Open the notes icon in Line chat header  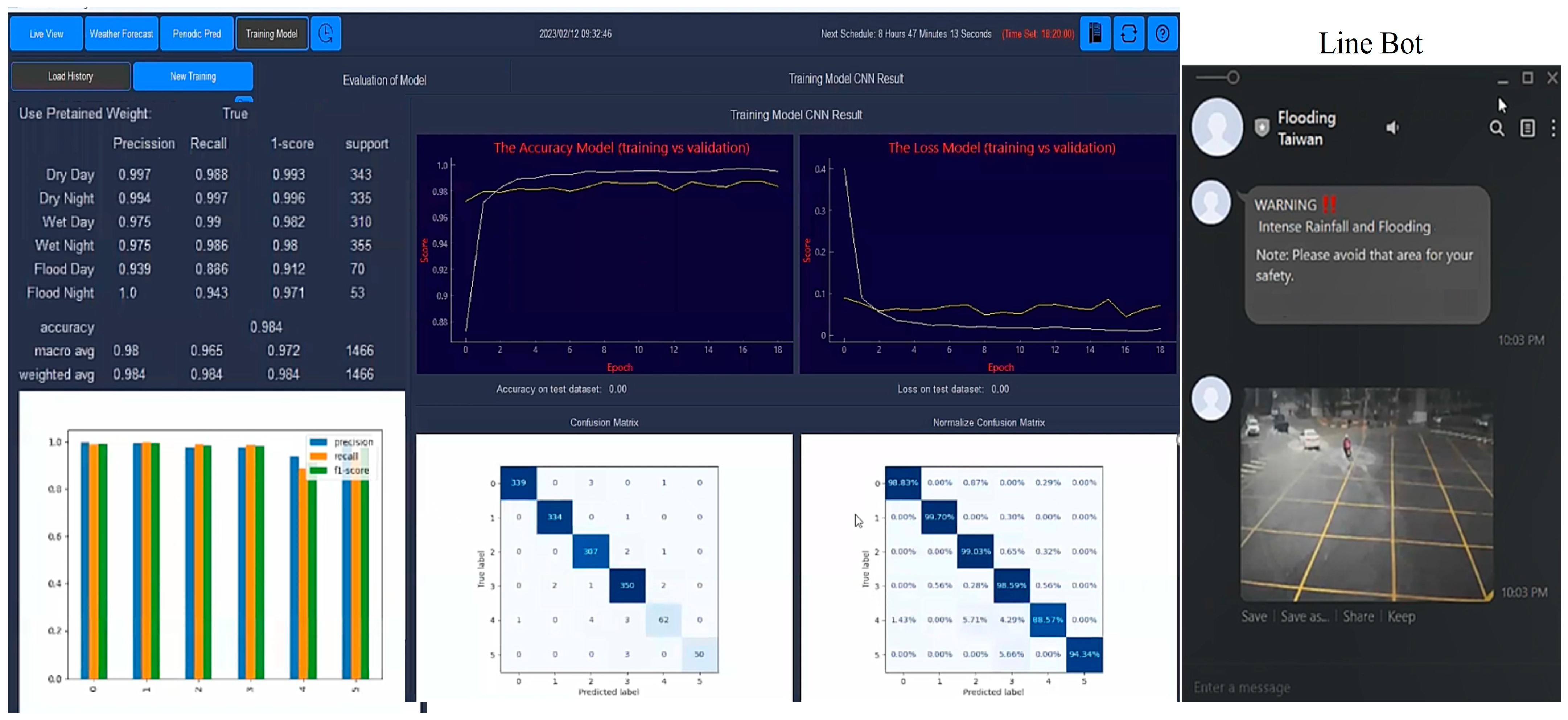click(1527, 128)
